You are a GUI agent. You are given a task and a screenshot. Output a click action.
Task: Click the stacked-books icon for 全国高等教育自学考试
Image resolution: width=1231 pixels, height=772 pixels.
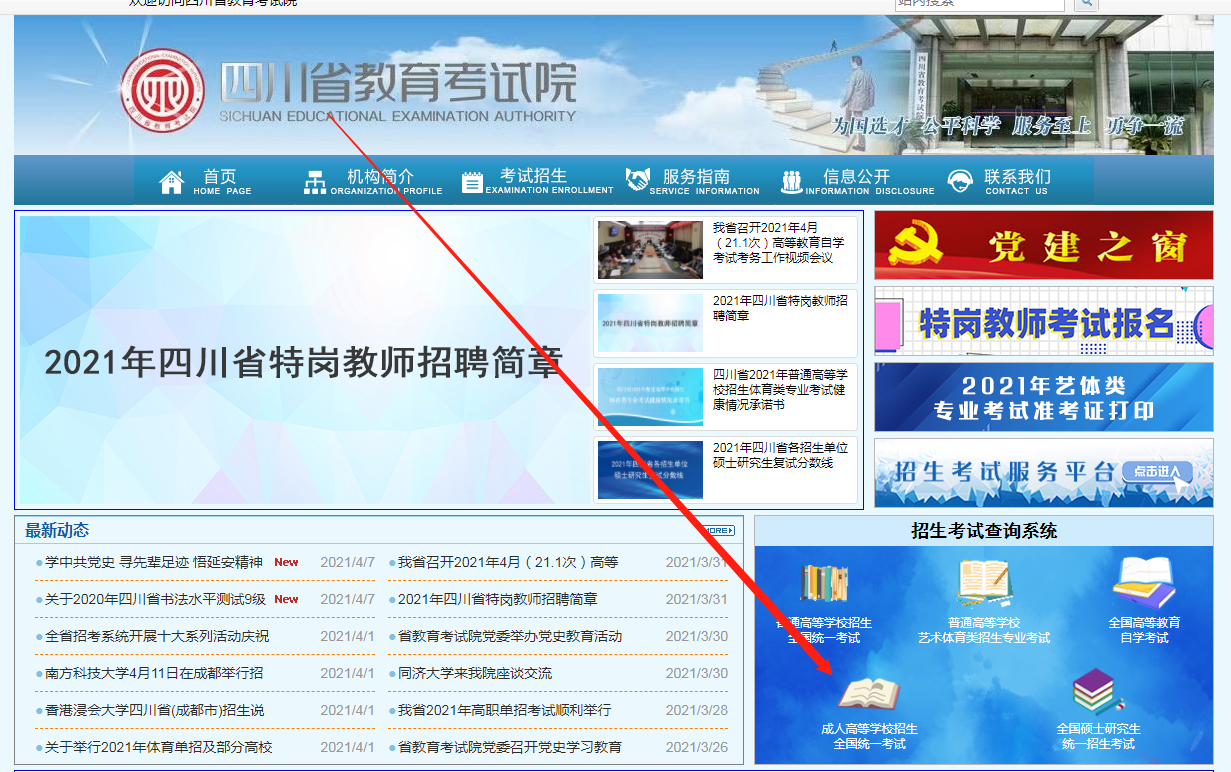(1144, 583)
